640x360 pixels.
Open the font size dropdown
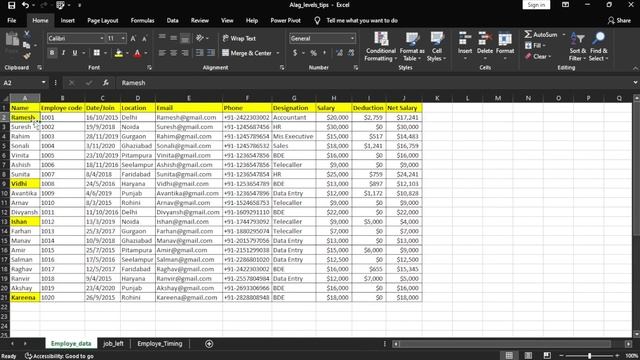coord(123,38)
